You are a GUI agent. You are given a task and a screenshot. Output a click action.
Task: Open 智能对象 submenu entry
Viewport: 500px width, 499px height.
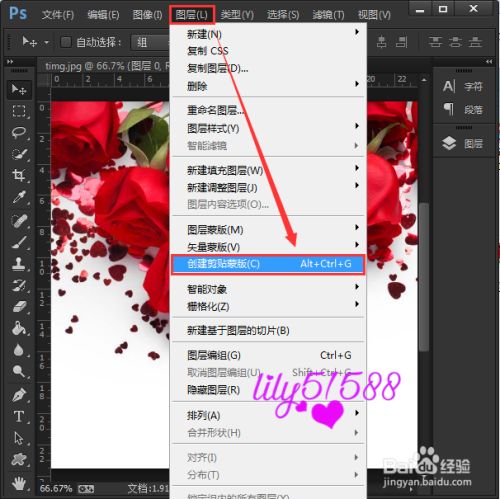(x=267, y=289)
